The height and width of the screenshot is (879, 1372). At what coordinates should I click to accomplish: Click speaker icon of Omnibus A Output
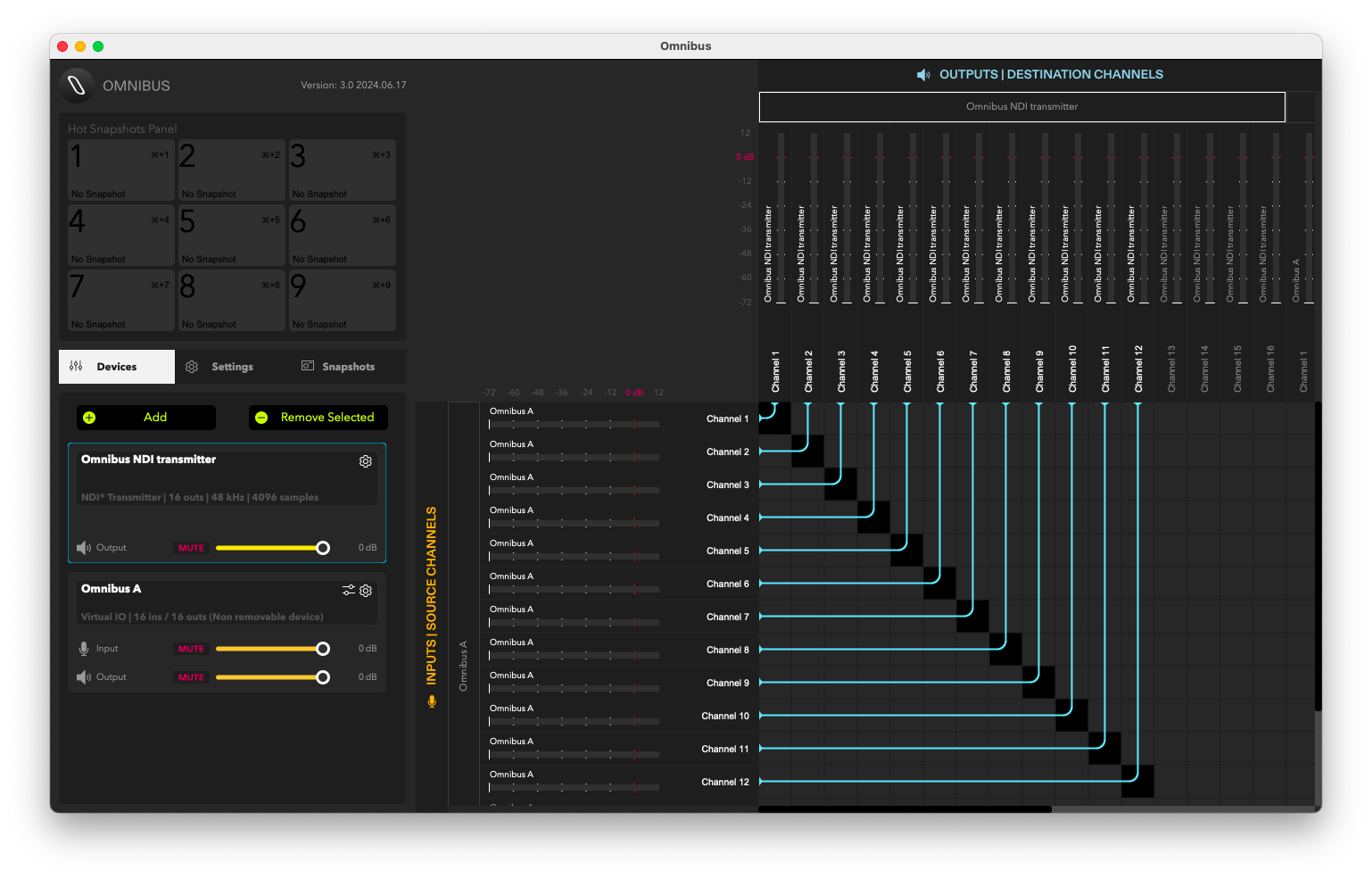[84, 677]
